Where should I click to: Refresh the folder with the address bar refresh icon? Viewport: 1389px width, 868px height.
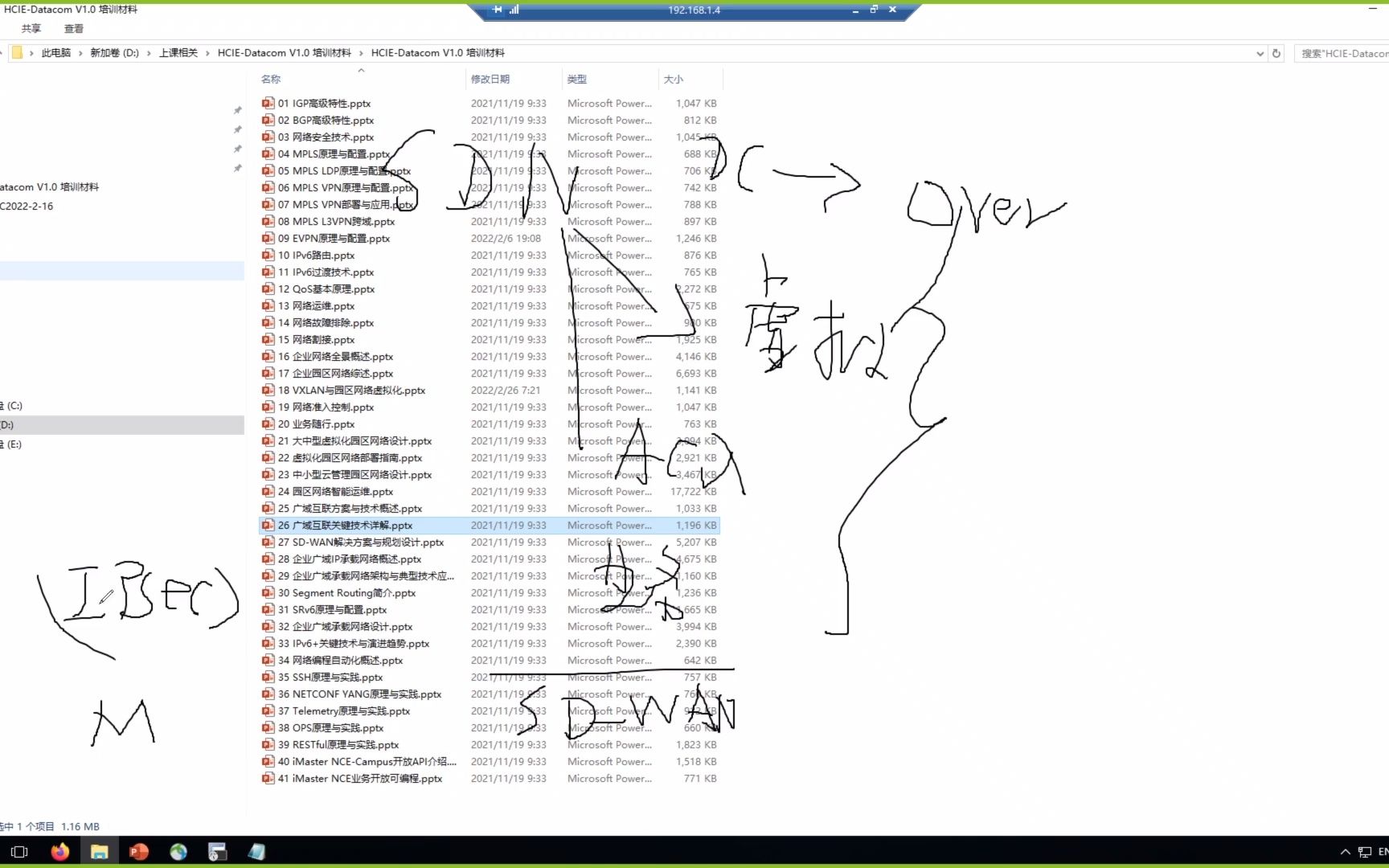(1276, 53)
